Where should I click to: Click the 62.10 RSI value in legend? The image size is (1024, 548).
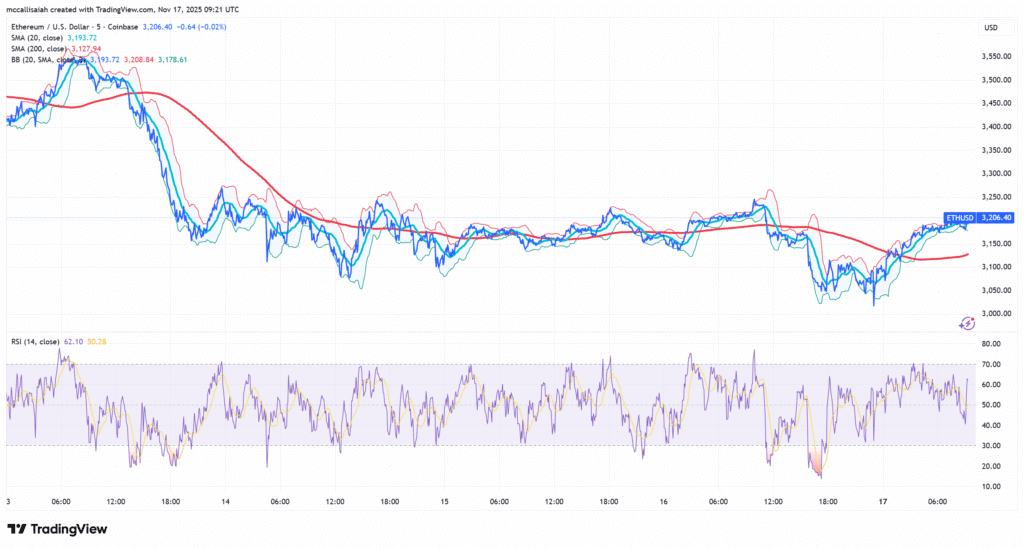coord(74,342)
